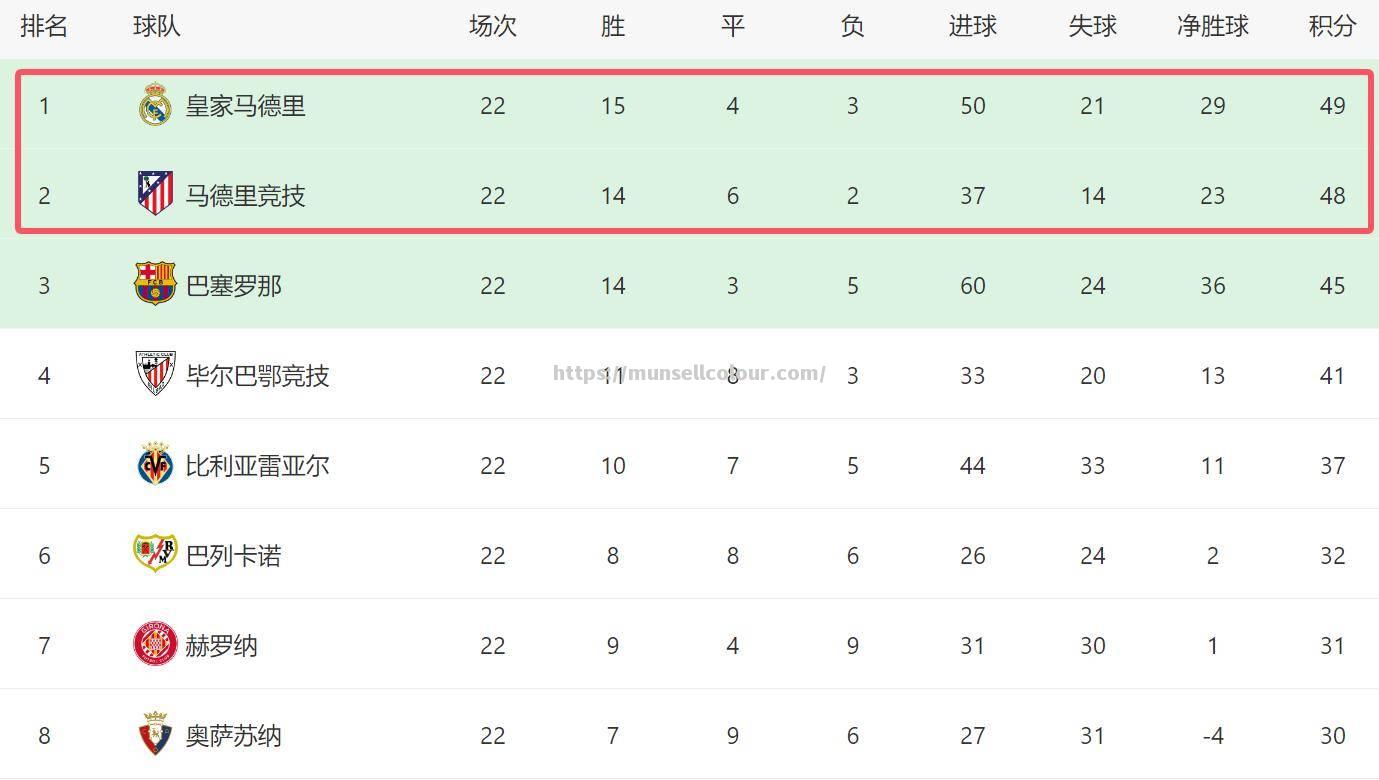Click the 进球 column header
The width and height of the screenshot is (1379, 780).
(972, 26)
